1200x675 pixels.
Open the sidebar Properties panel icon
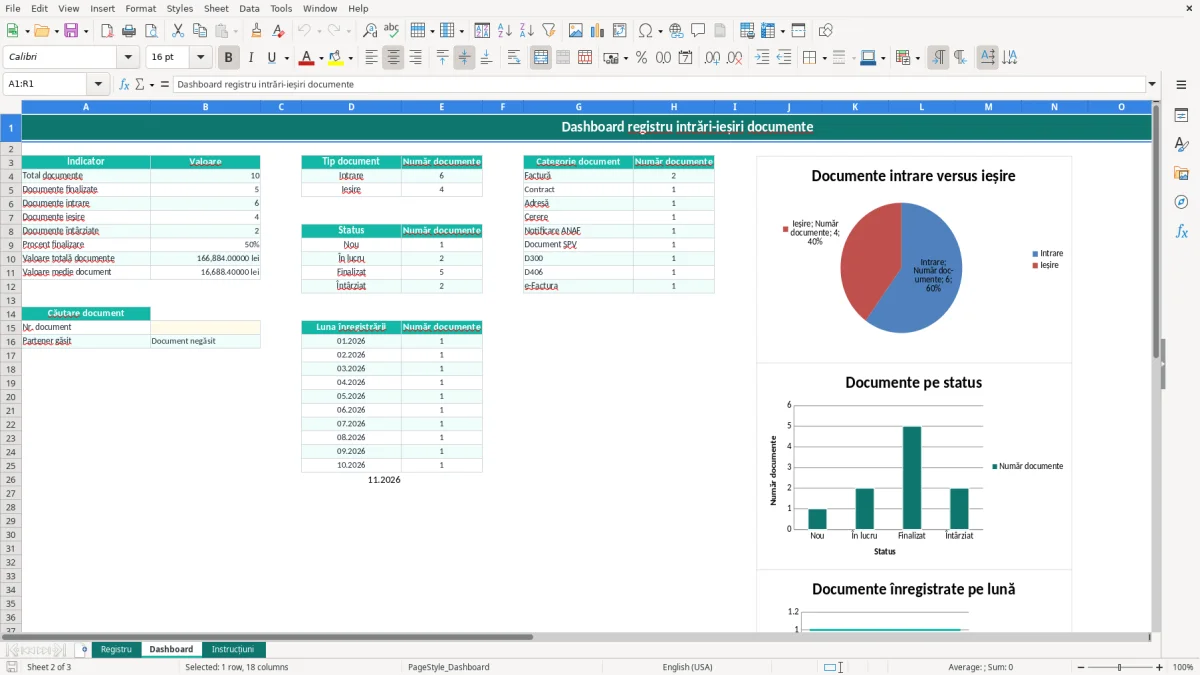pos(1181,116)
